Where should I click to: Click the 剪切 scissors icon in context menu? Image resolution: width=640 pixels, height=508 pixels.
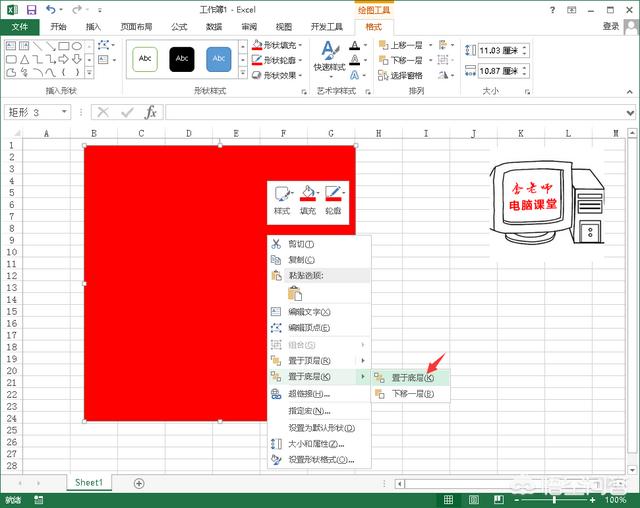click(277, 244)
